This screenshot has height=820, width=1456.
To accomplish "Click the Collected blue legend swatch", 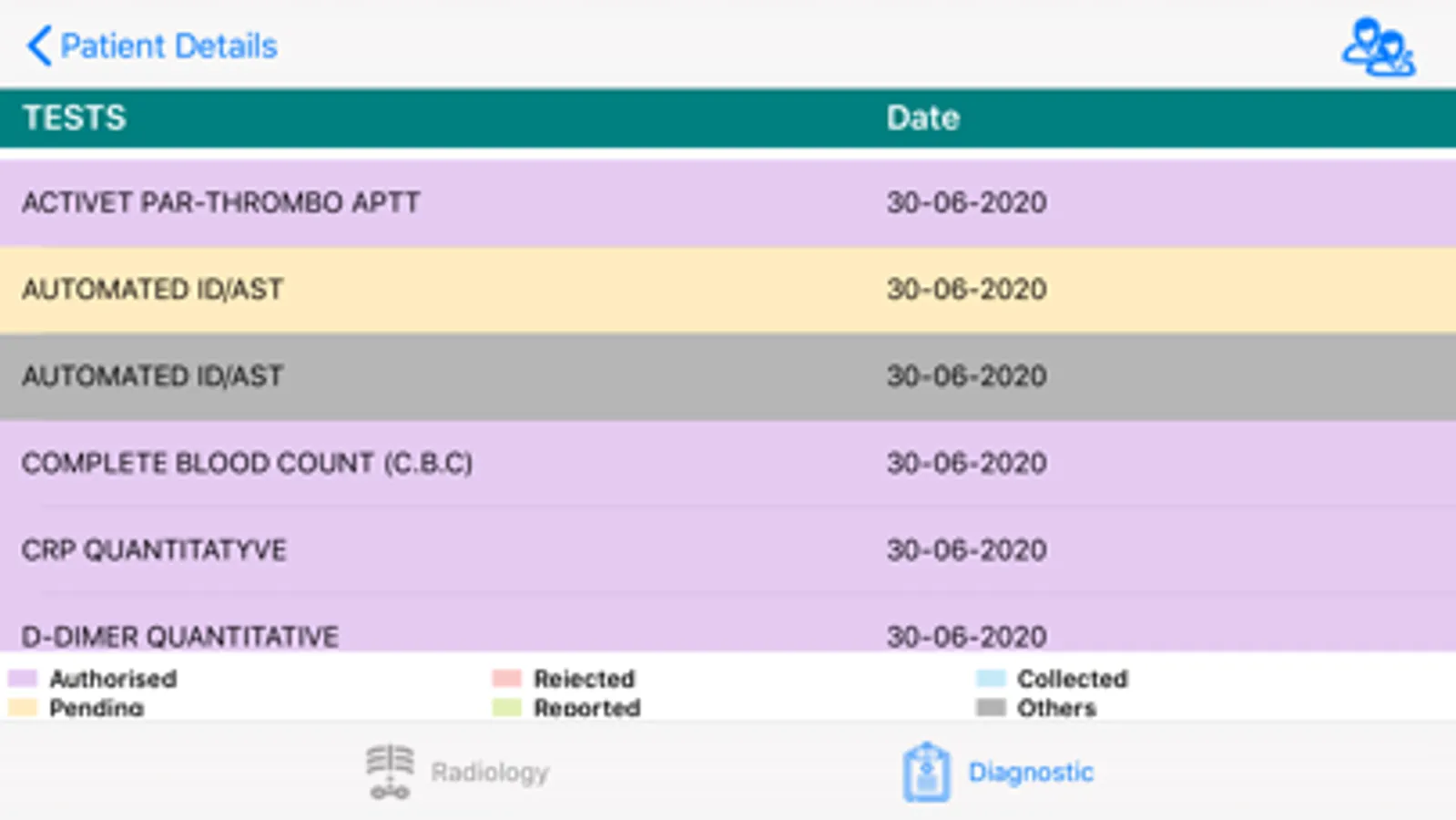I will pos(990,679).
